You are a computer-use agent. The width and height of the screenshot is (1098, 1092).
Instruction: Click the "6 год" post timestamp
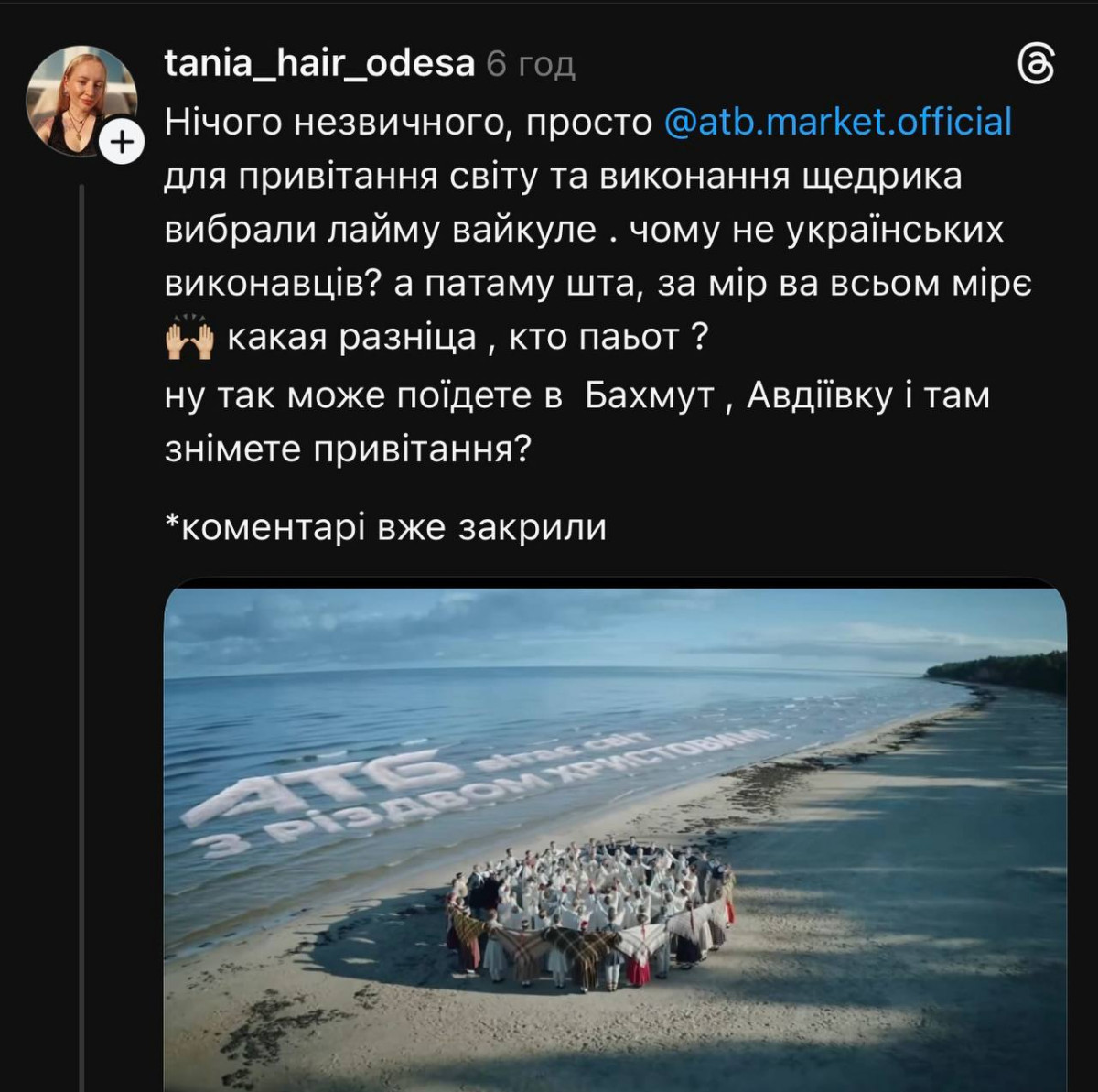[531, 65]
